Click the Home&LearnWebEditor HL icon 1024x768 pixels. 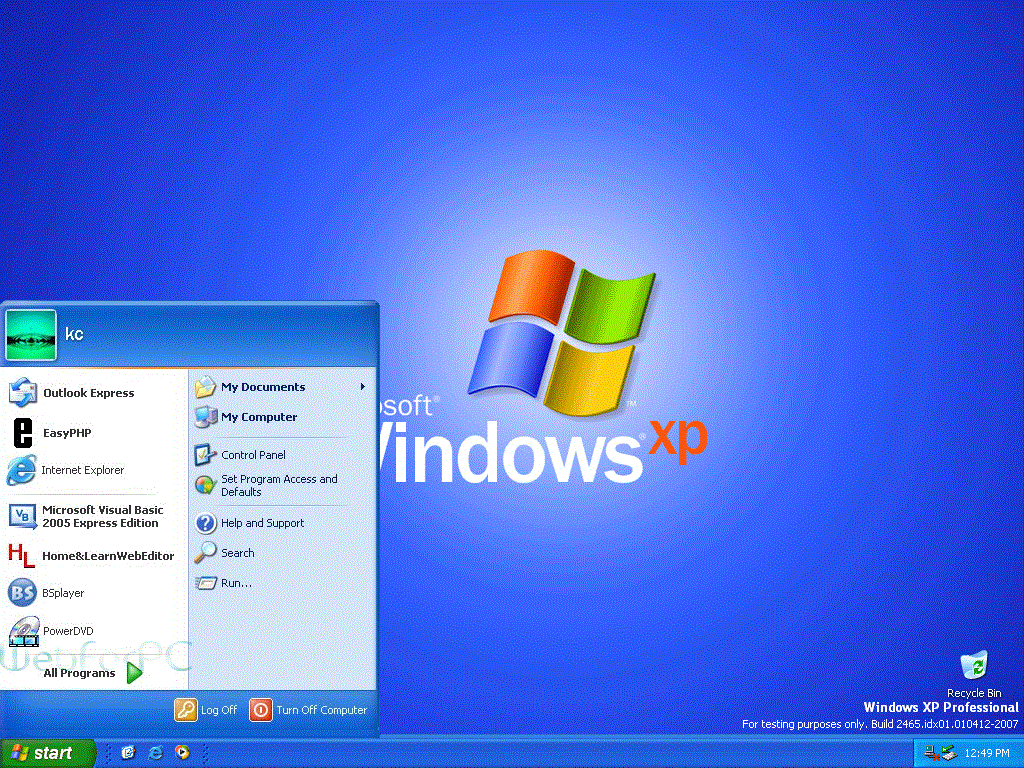22,555
